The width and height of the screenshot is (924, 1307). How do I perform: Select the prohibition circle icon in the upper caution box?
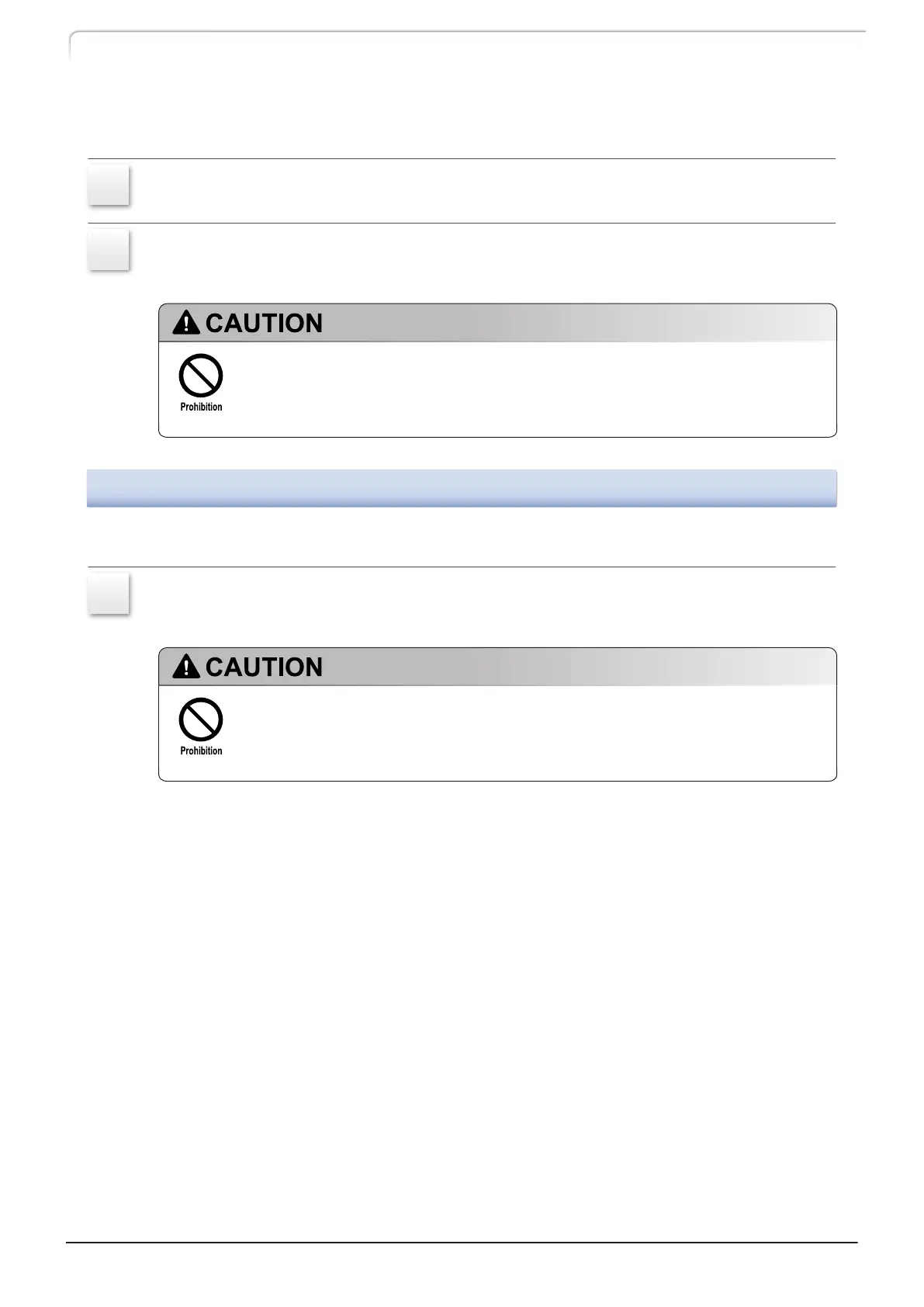(201, 376)
